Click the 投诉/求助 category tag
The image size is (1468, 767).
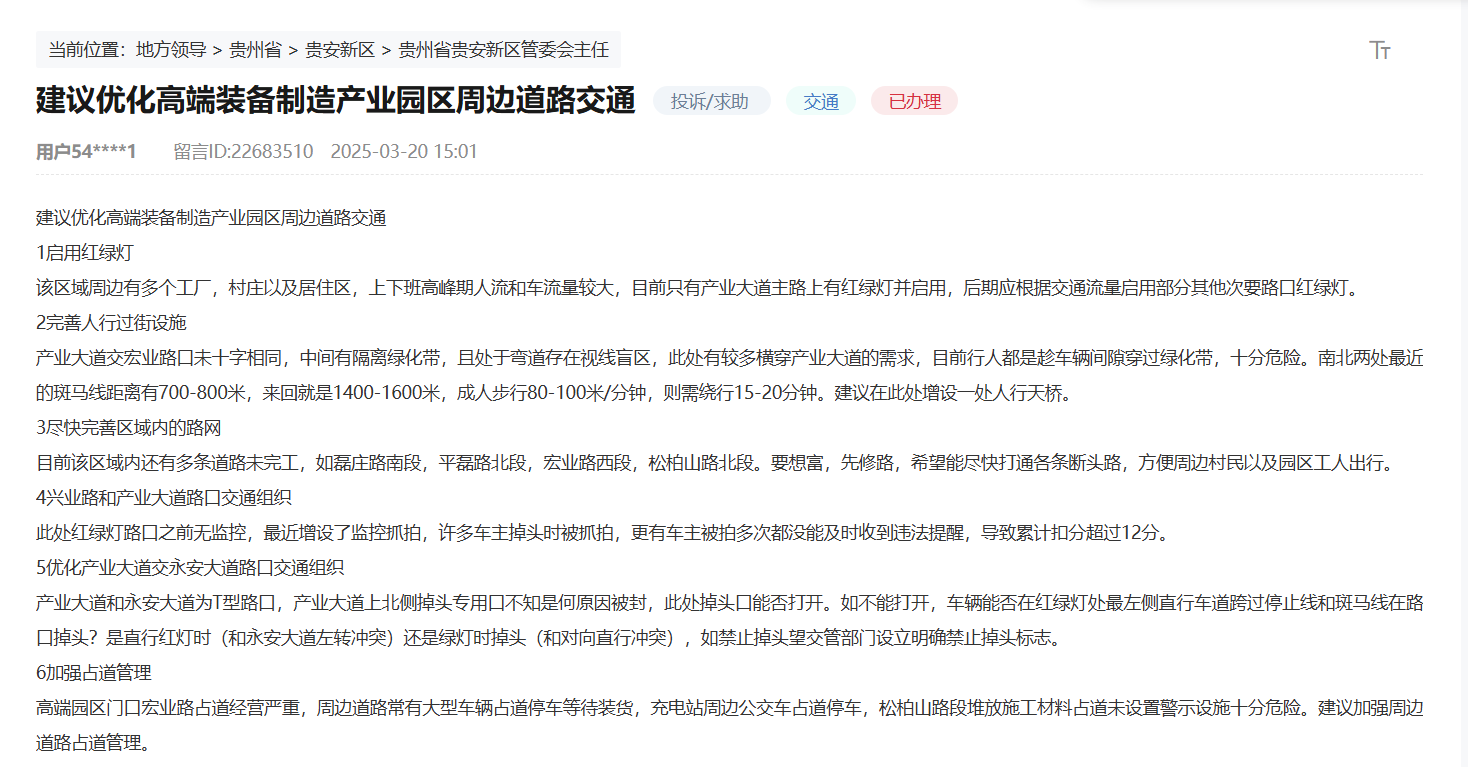point(711,100)
